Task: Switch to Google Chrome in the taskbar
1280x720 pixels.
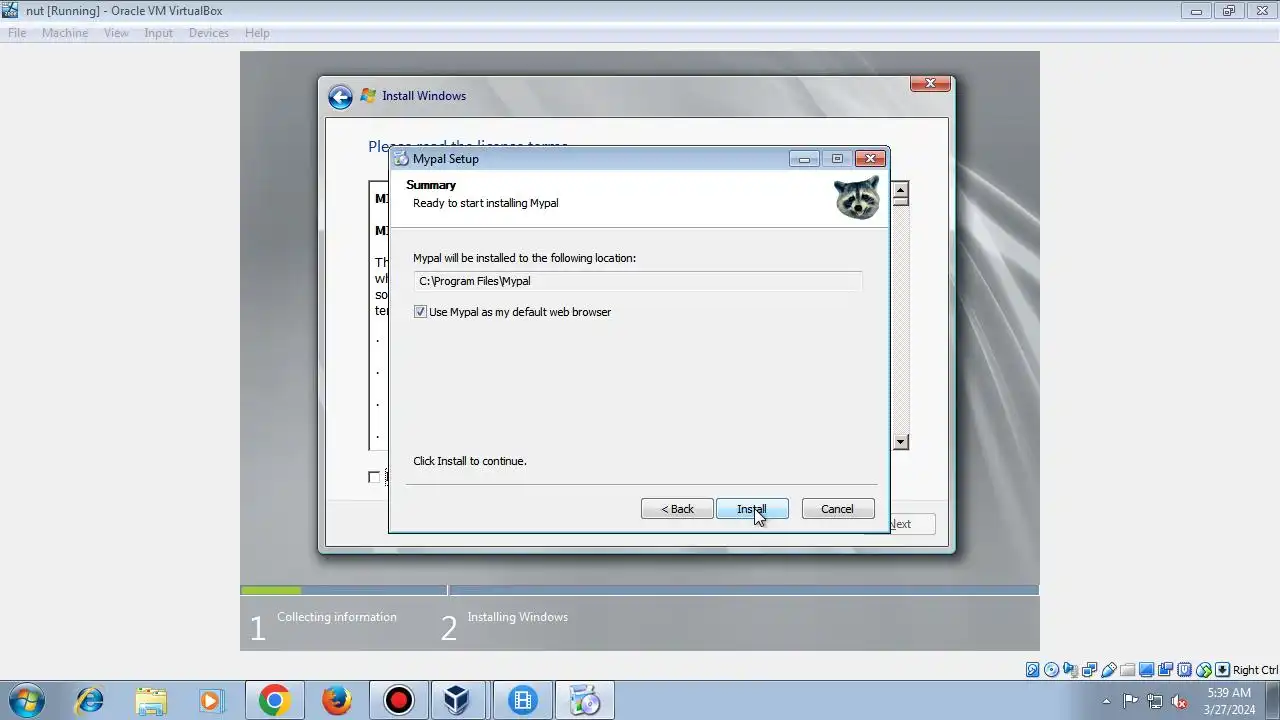Action: (x=275, y=700)
